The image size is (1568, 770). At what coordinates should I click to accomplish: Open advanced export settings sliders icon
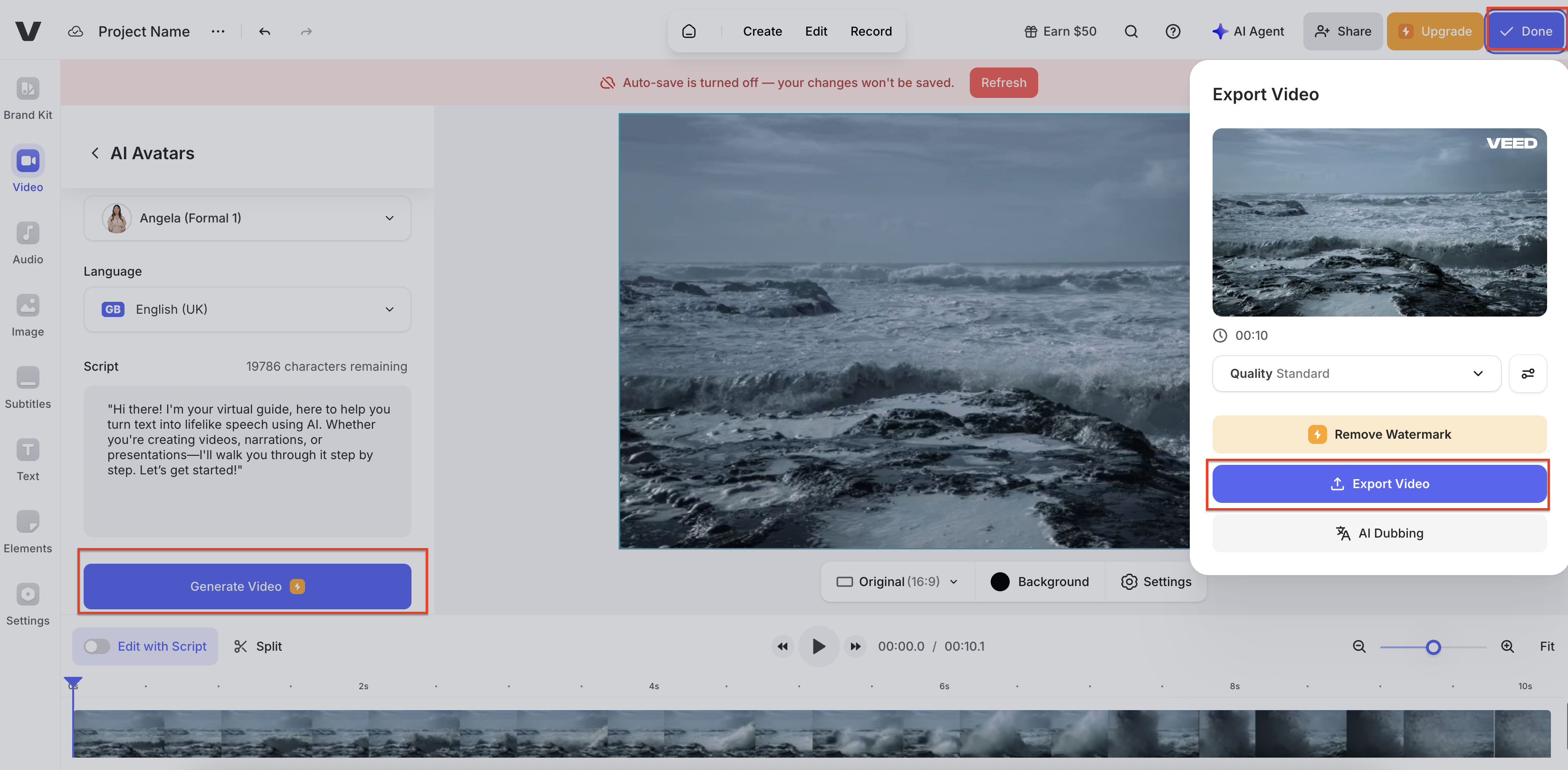coord(1527,373)
